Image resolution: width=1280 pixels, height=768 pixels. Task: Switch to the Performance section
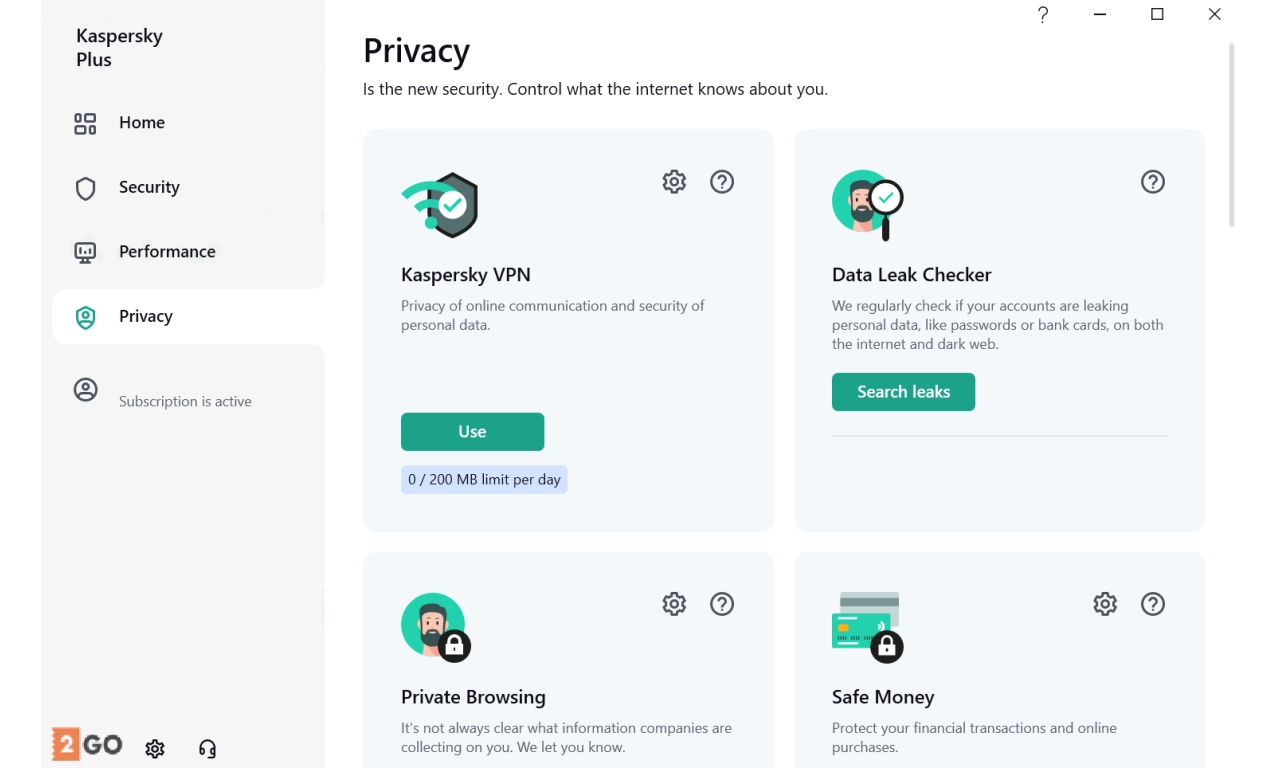click(166, 252)
